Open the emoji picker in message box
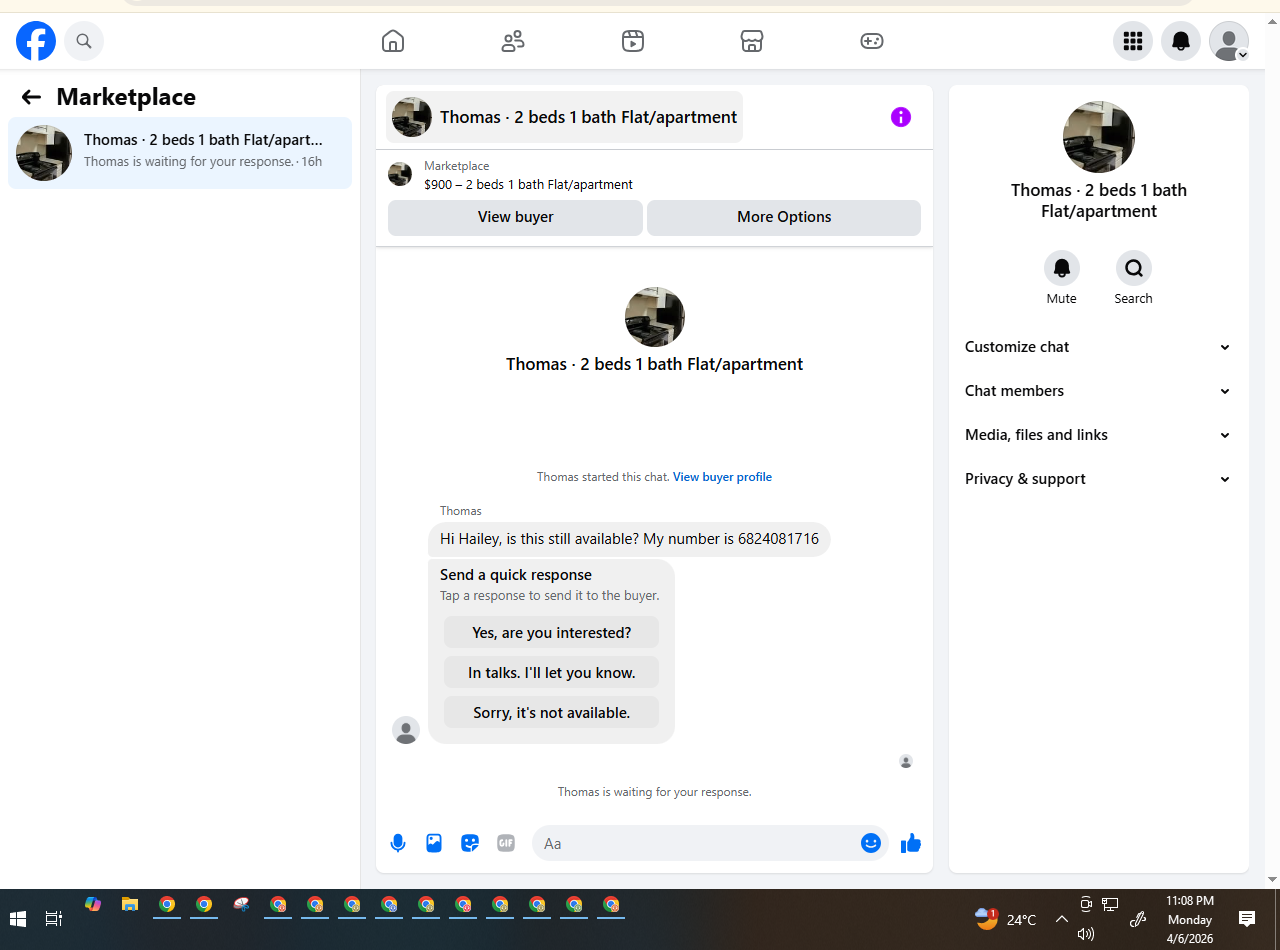Image resolution: width=1280 pixels, height=950 pixels. coord(871,843)
